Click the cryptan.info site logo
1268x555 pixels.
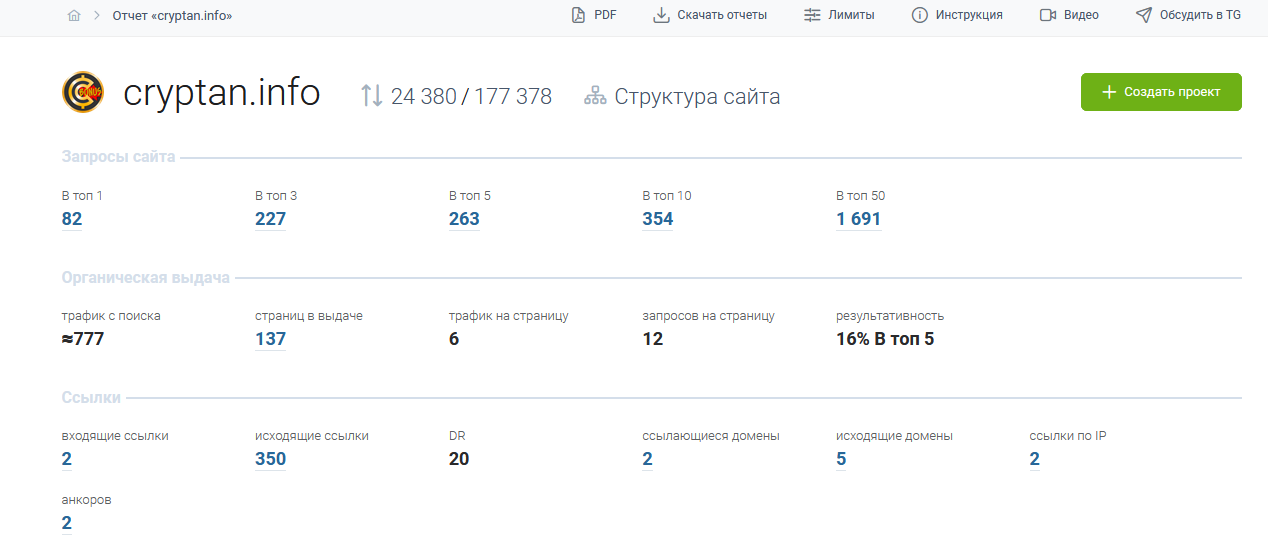pyautogui.click(x=83, y=93)
